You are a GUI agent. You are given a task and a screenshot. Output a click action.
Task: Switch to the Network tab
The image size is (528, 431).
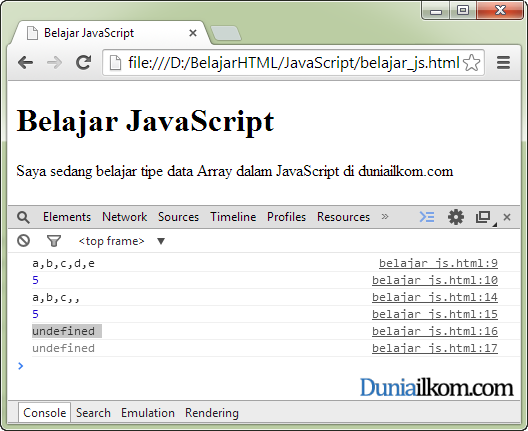click(125, 217)
